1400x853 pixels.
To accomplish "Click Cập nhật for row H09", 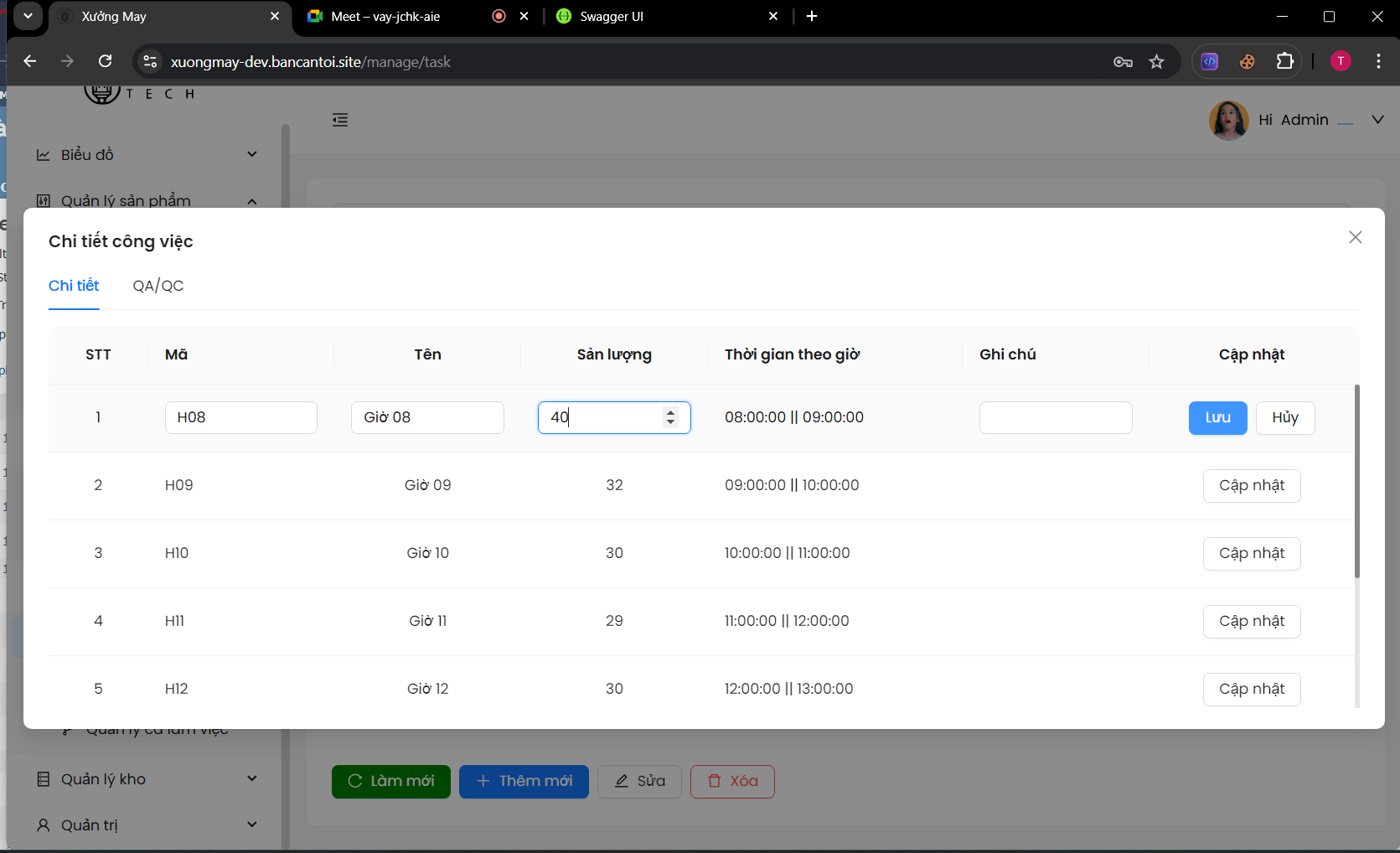I will (1251, 485).
